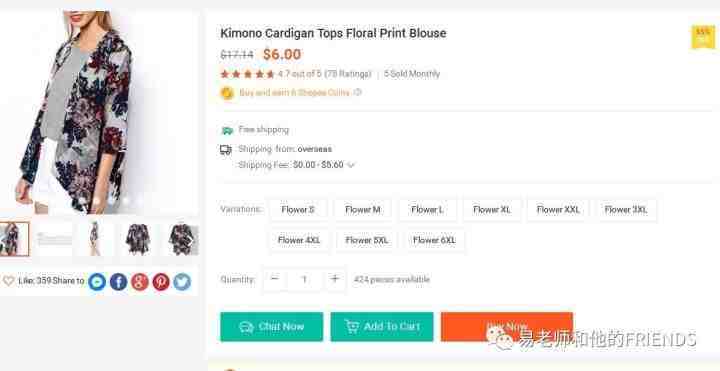Share product via Messenger icon
This screenshot has height=371, width=720.
point(97,281)
